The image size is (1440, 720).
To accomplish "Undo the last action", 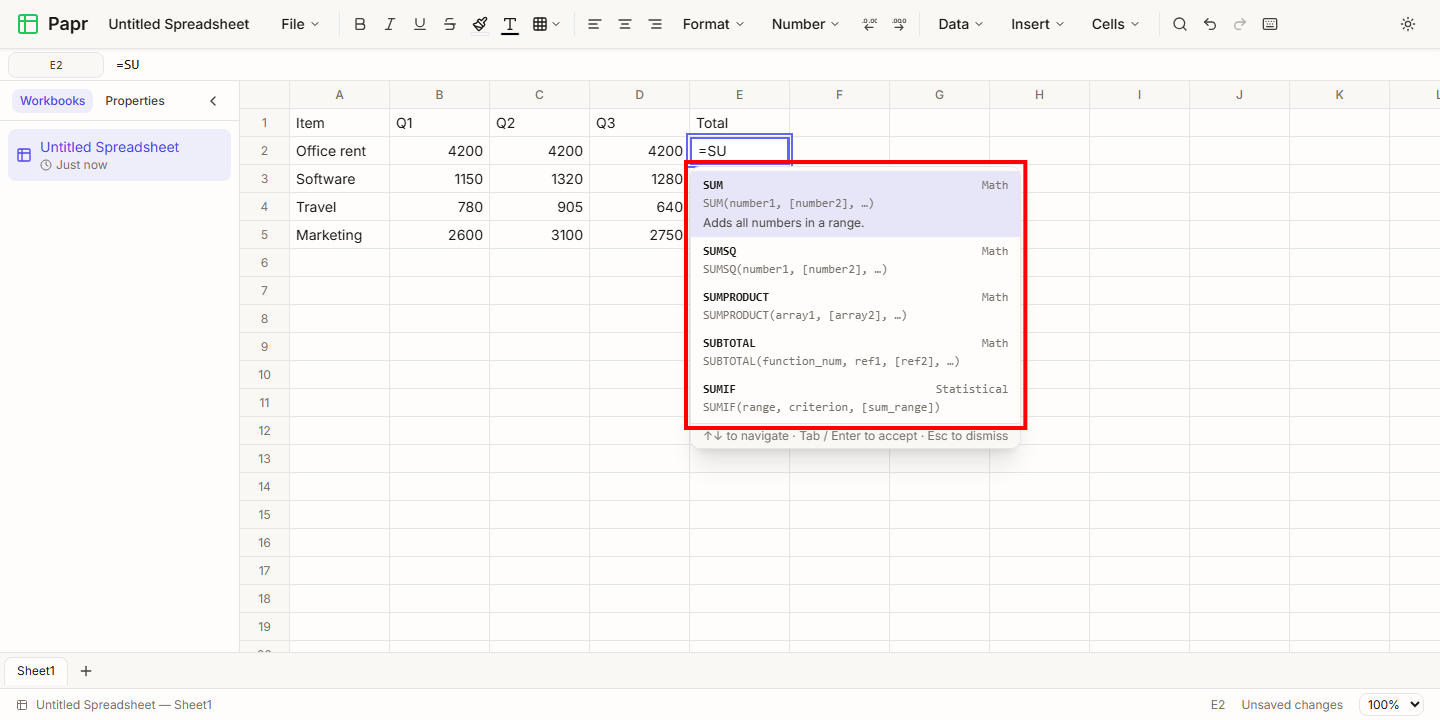I will [x=1210, y=24].
